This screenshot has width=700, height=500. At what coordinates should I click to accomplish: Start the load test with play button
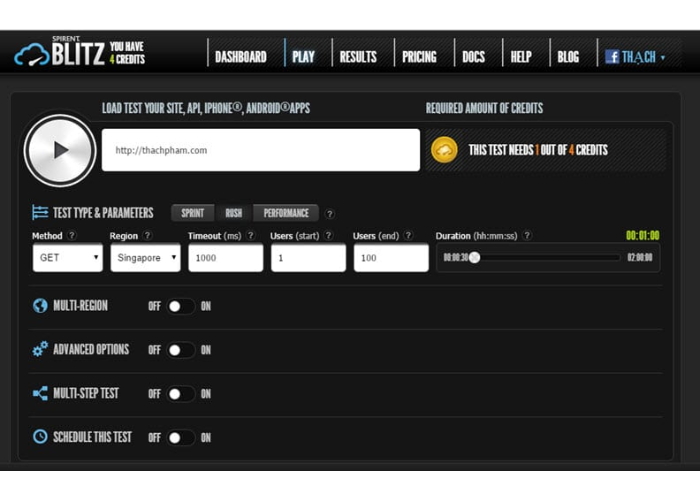(60, 150)
